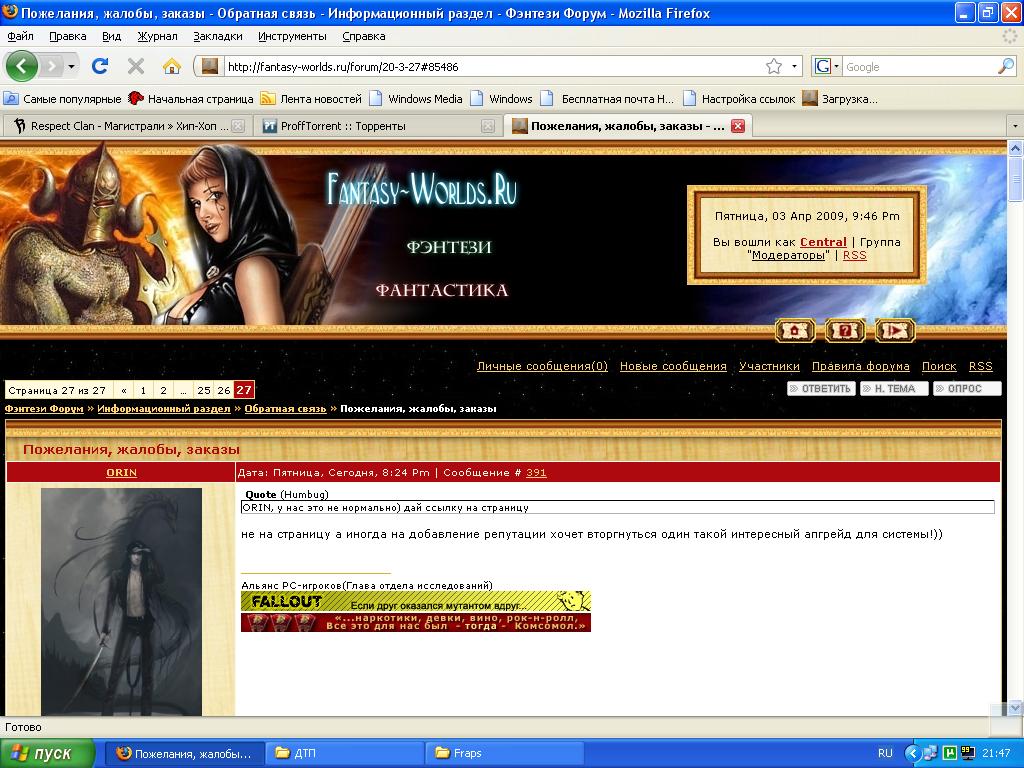Click the green Back navigation arrow
Screen dimensions: 1024x768
point(22,66)
